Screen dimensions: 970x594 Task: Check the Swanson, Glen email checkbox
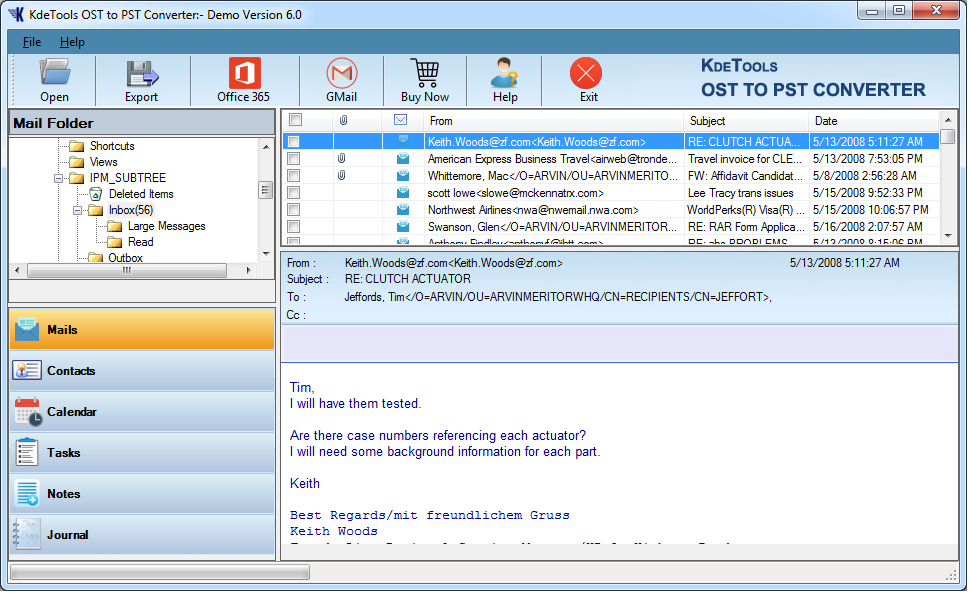click(294, 227)
